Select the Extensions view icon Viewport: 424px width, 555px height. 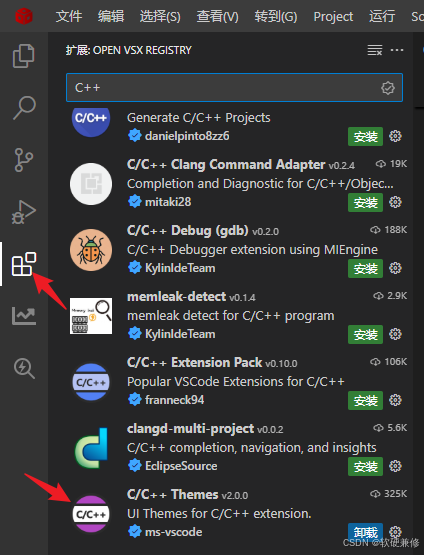pos(24,264)
